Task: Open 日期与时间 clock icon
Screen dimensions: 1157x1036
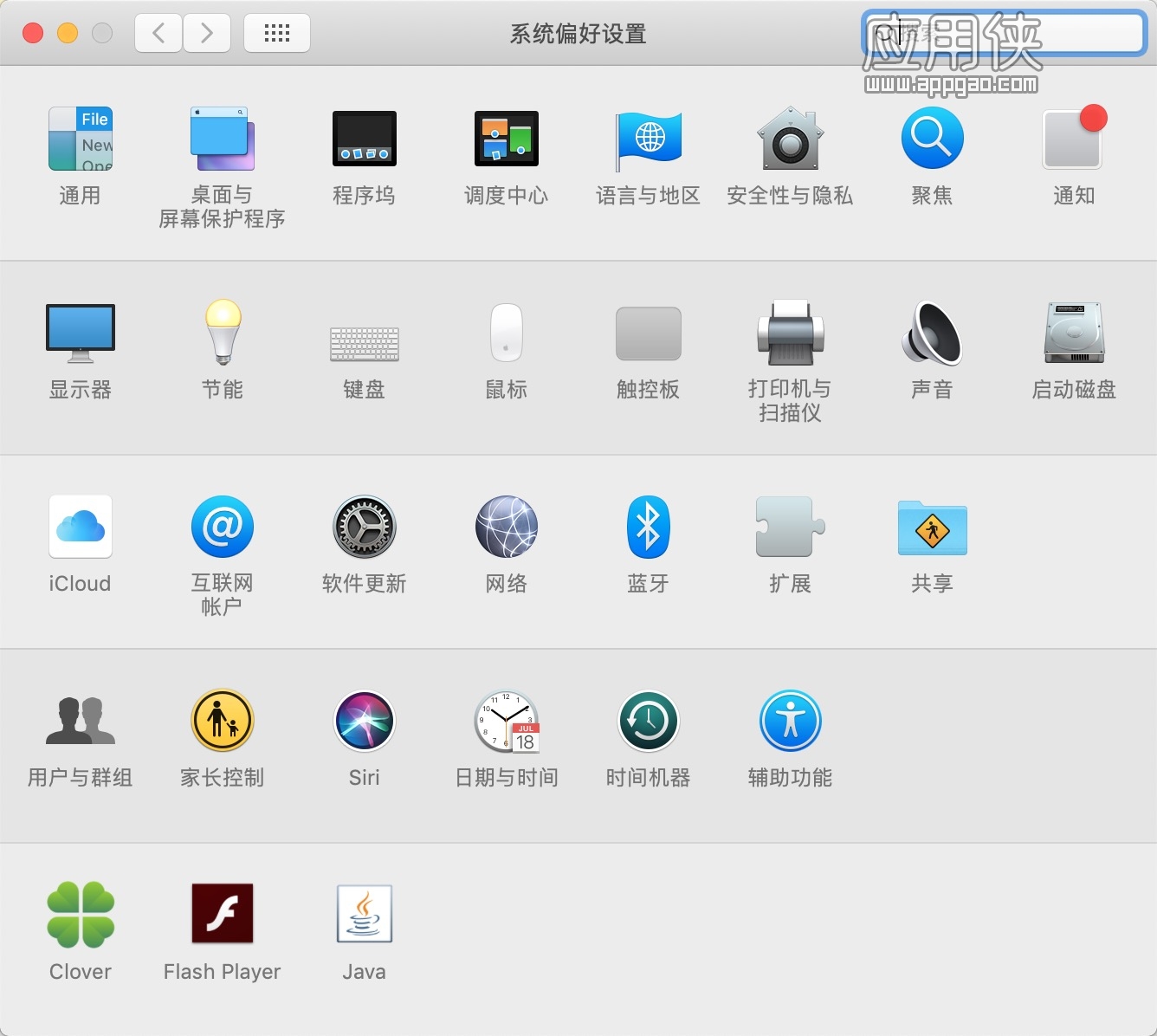Action: (x=507, y=721)
